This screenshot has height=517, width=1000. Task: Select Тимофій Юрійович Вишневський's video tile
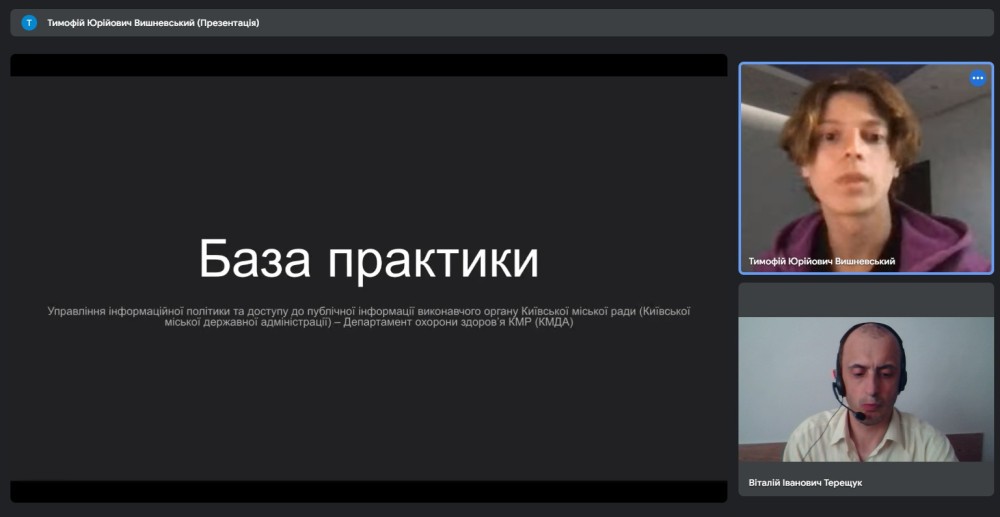coord(866,168)
